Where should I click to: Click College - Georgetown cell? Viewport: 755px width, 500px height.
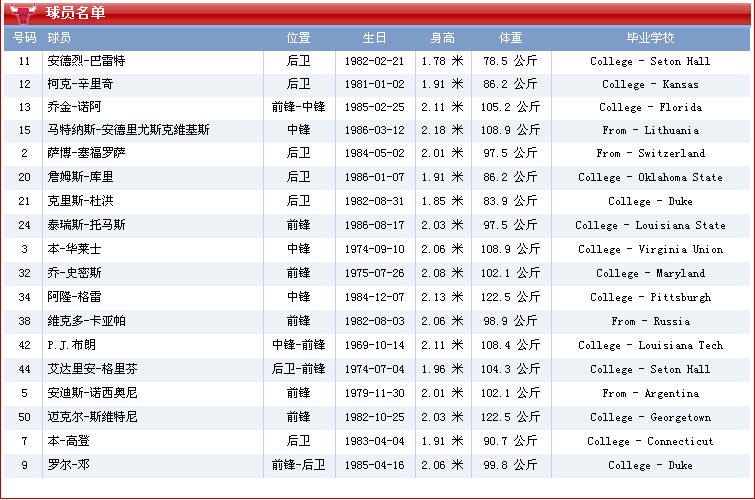click(651, 417)
